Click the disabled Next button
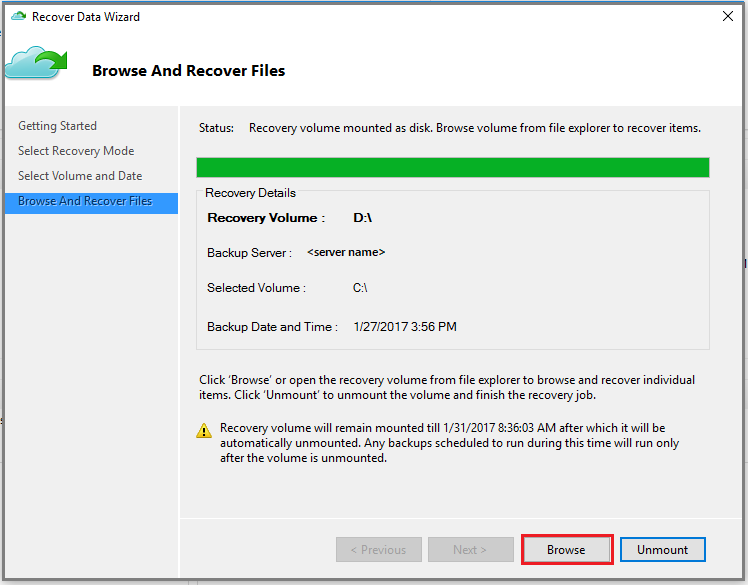Screen dimensions: 748x585 (471, 550)
